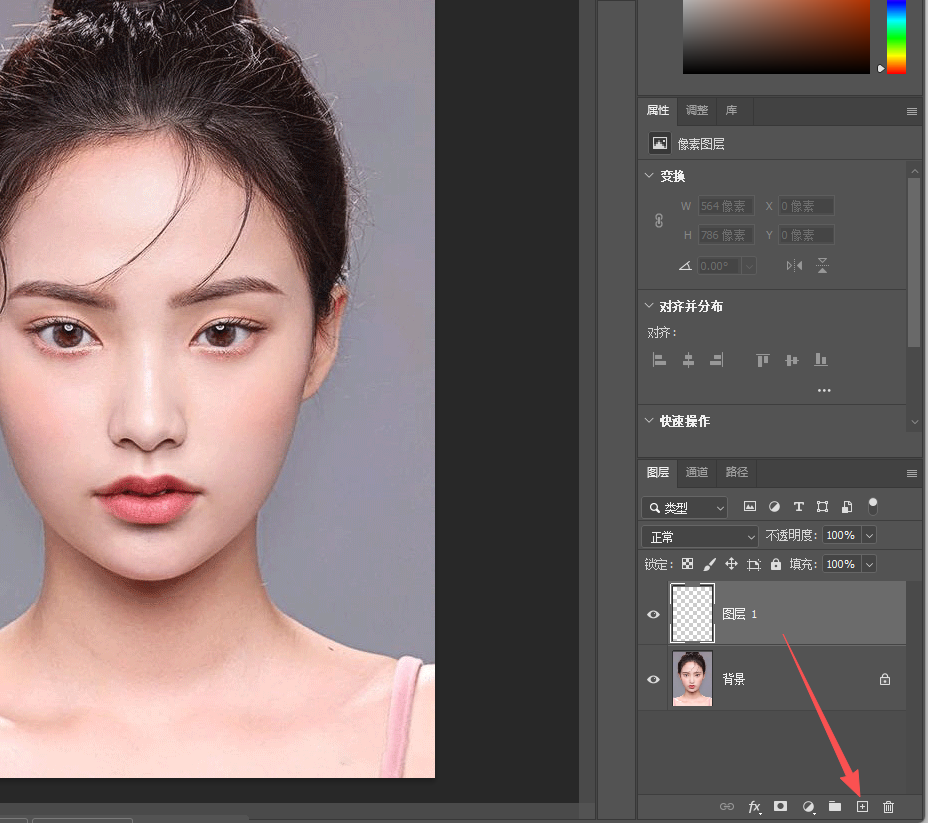
Task: Toggle lock all padlock in 锁定 row
Action: click(776, 564)
